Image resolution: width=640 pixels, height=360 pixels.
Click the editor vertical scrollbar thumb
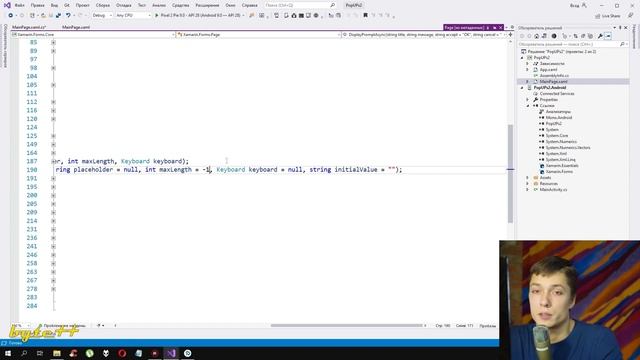coord(510,173)
